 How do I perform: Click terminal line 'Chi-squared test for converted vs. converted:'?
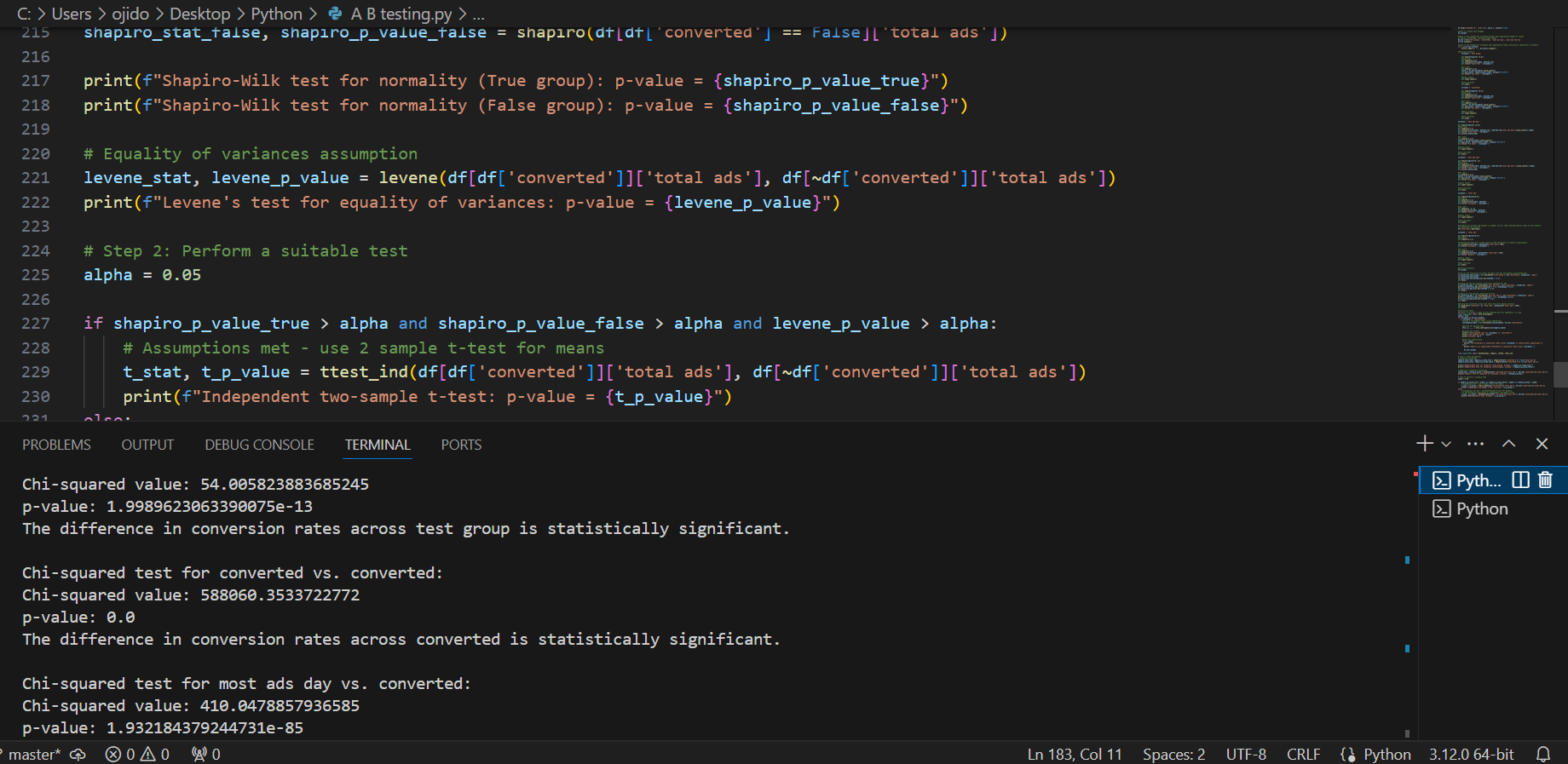coord(233,572)
